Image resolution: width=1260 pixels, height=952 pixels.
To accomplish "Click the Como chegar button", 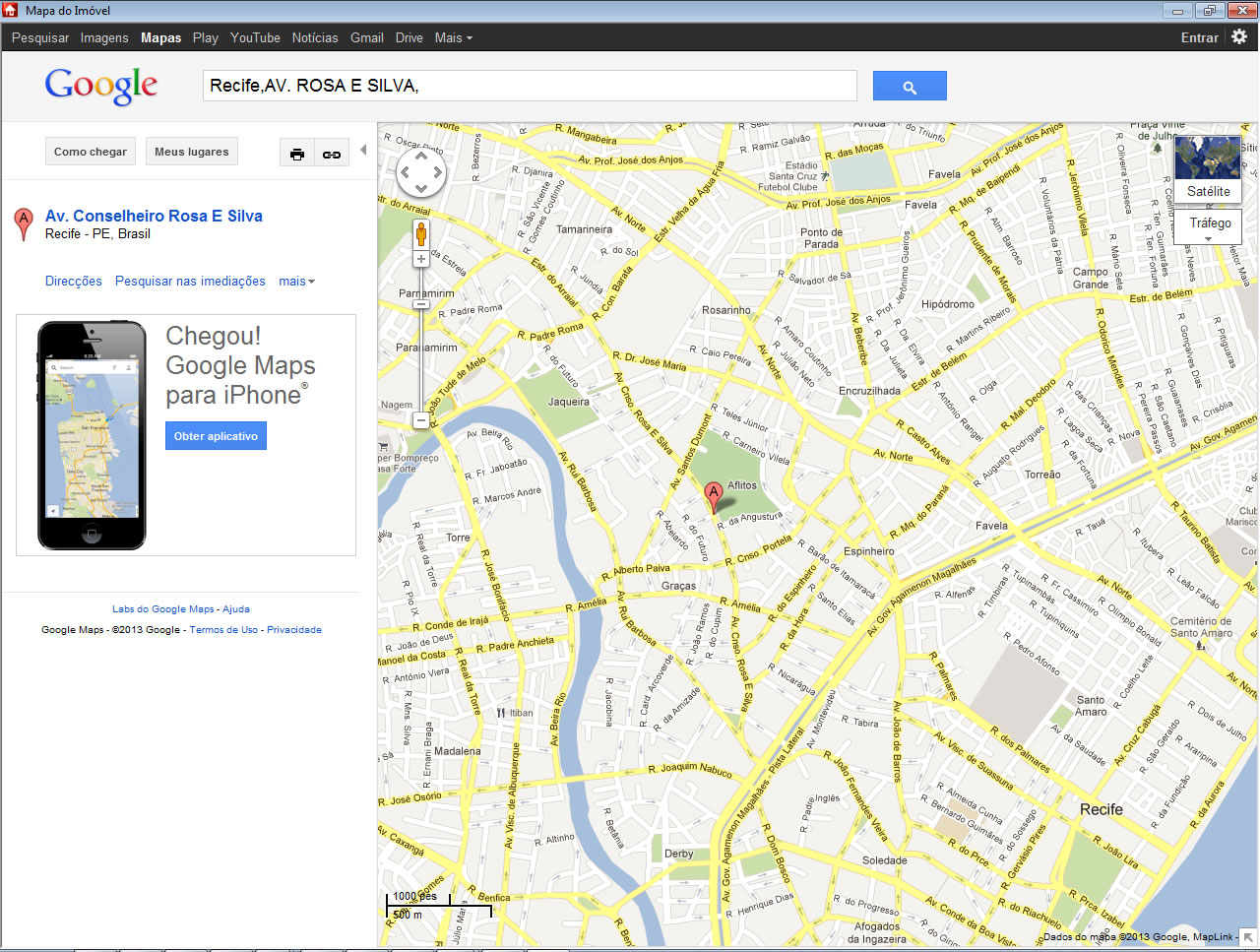I will pyautogui.click(x=91, y=152).
